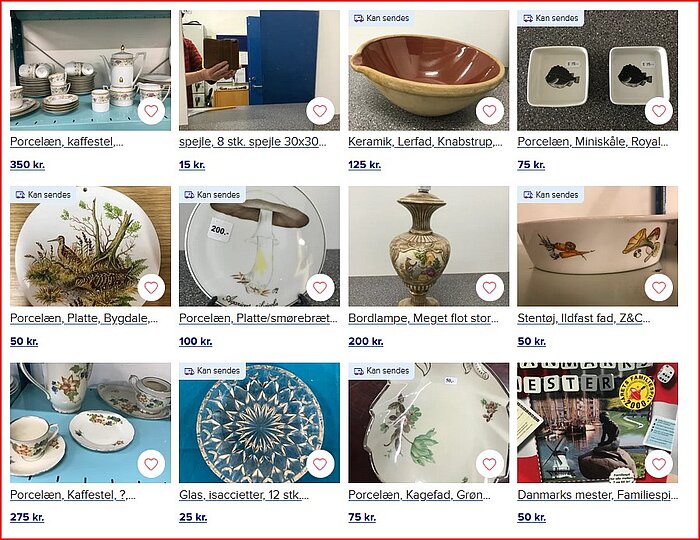This screenshot has height=540, width=700.
Task: View the antique table lamp photo
Action: coord(429,246)
